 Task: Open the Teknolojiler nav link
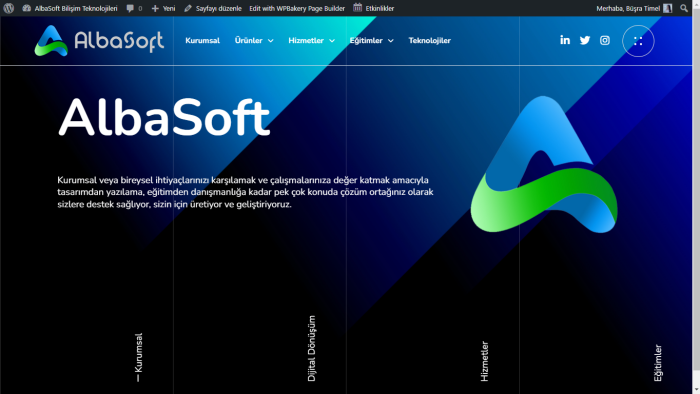coord(429,41)
